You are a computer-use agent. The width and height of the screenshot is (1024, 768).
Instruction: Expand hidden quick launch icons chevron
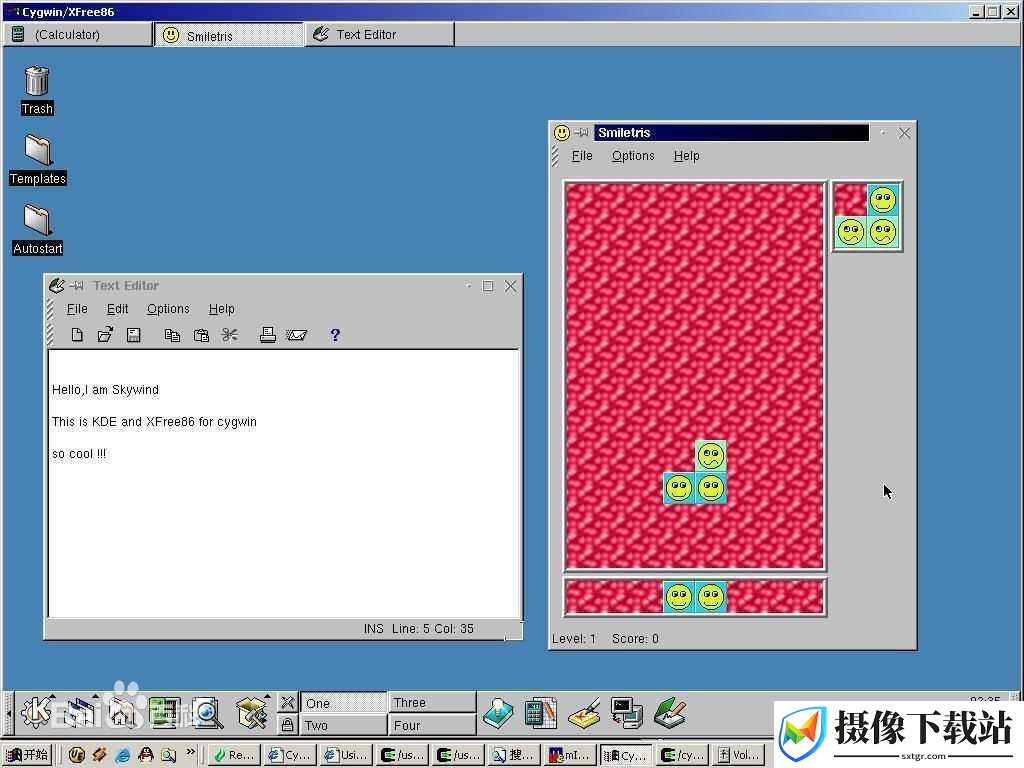pyautogui.click(x=191, y=752)
